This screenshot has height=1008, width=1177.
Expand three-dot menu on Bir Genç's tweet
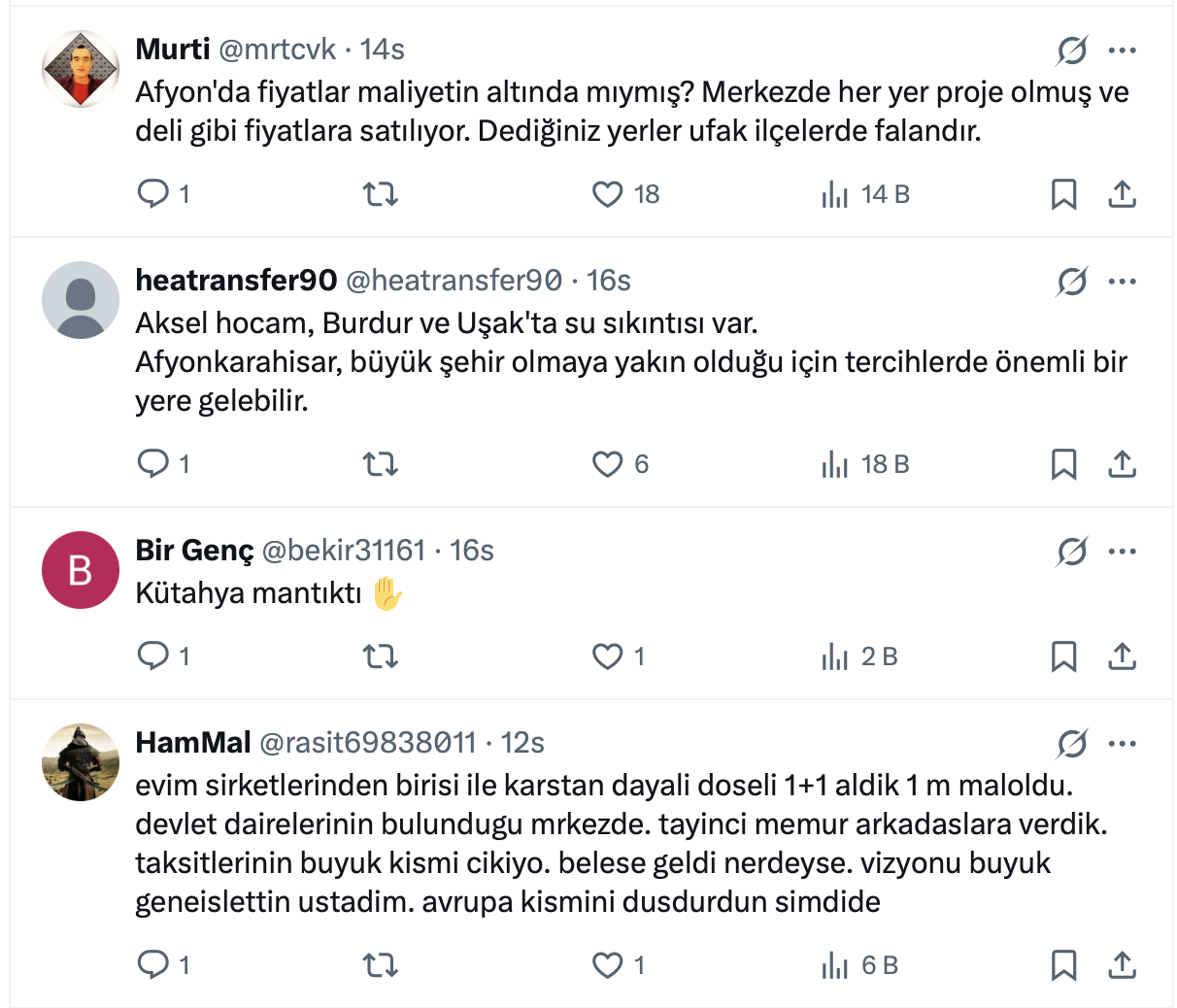[x=1122, y=551]
